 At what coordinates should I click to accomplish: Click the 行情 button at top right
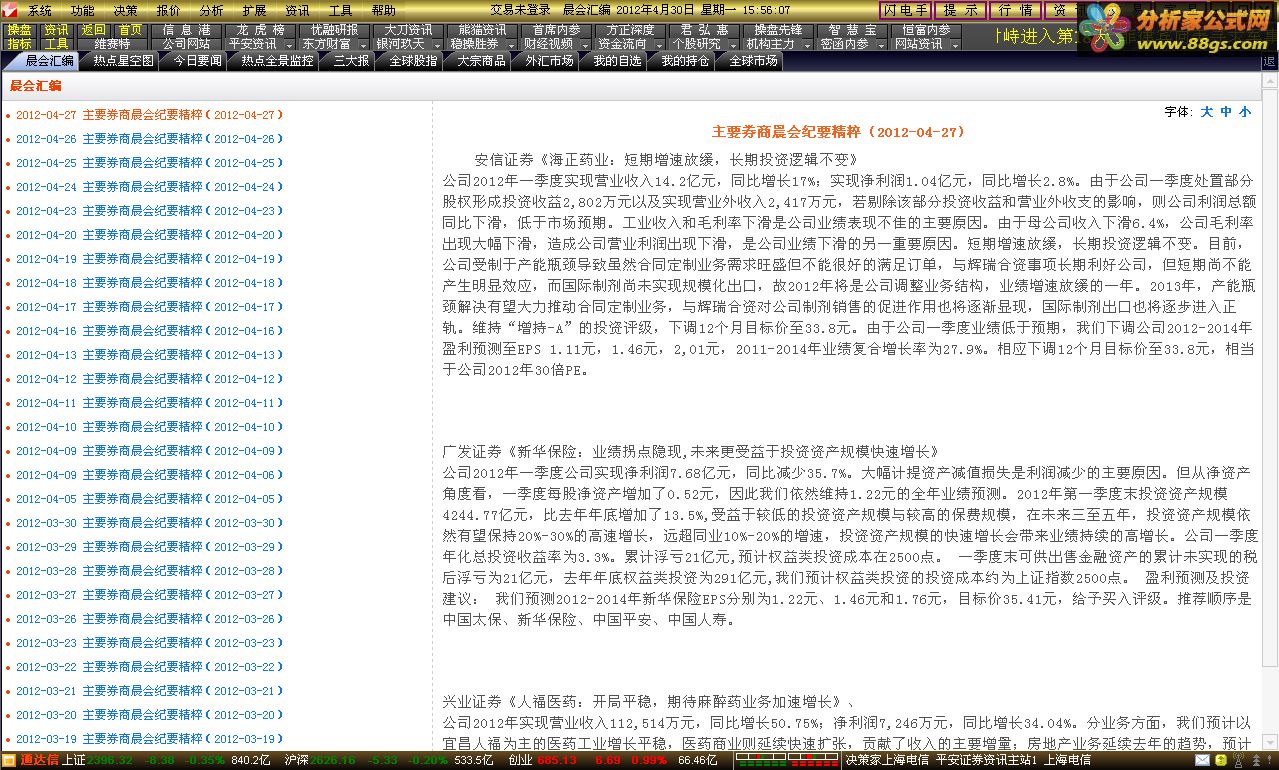point(1015,10)
